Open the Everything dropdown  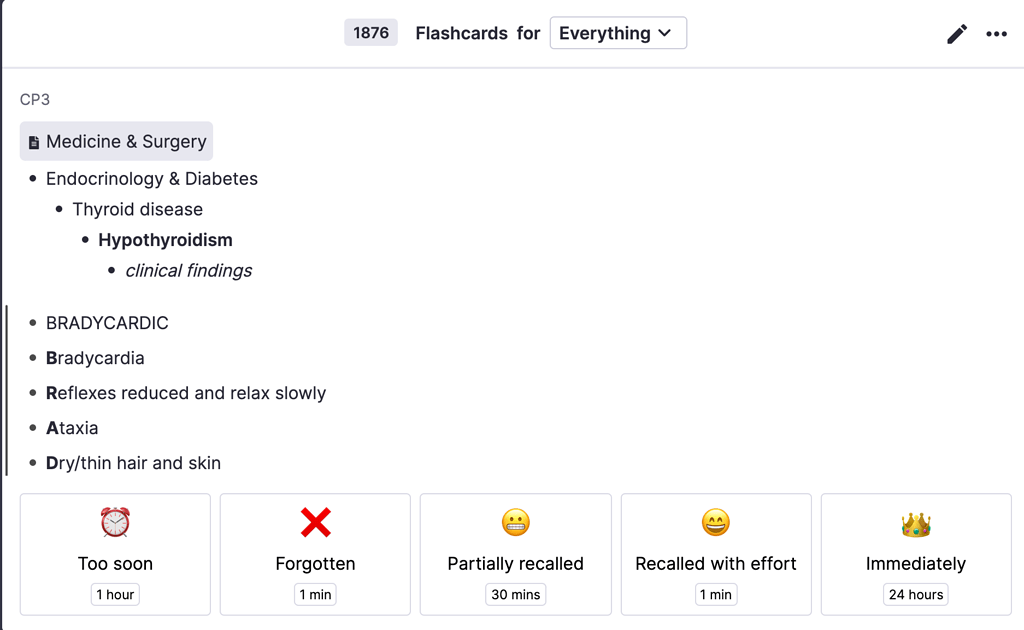pos(618,33)
